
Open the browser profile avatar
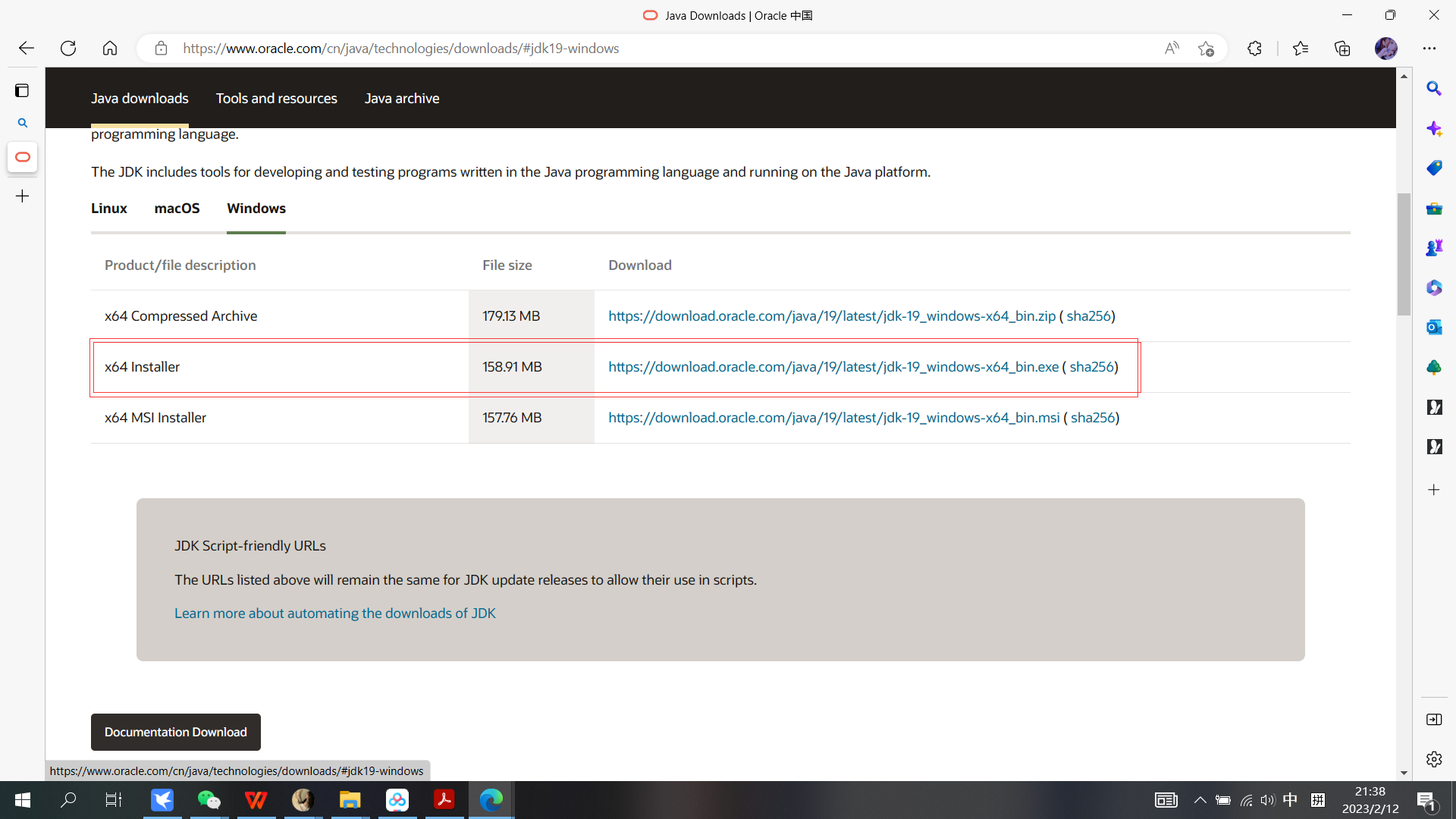1386,49
